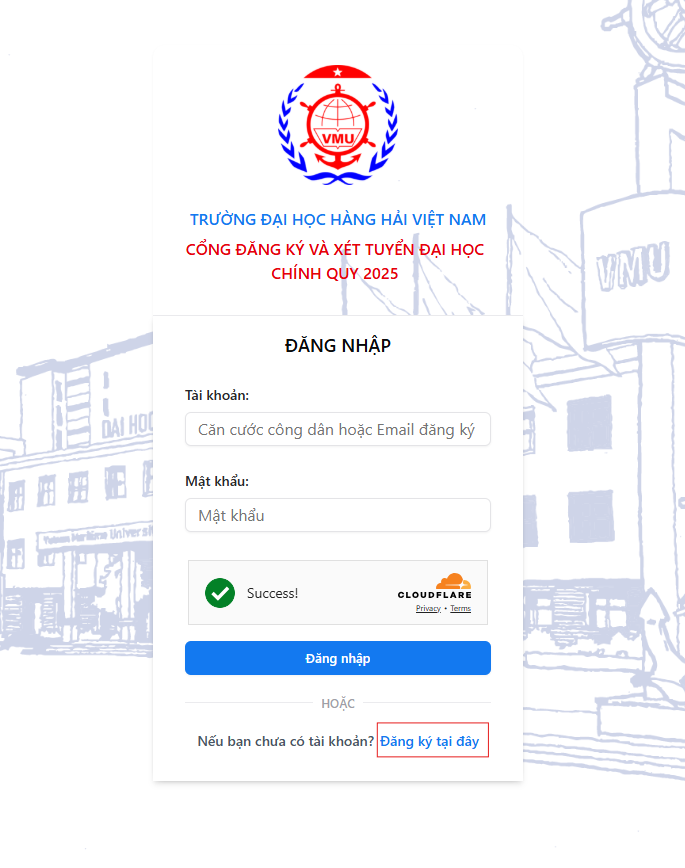Click the Trường Đại học Hàng Hải Việt Nam title
Viewport: 685px width, 868px height.
click(x=338, y=220)
